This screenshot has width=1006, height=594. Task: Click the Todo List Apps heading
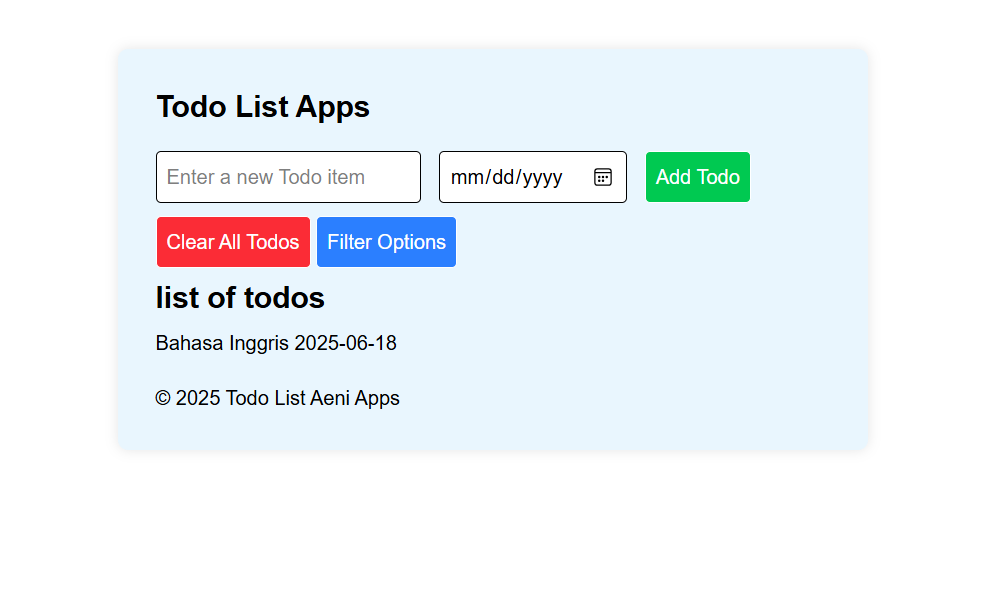coord(263,107)
